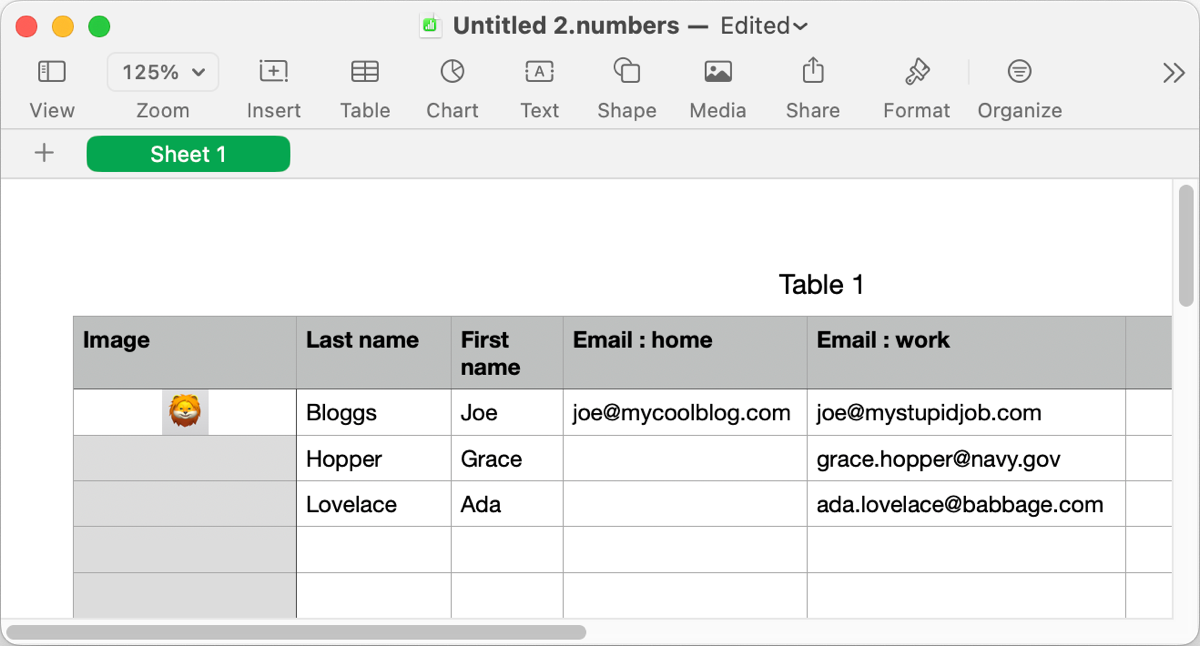Select the cell containing joe@mycoolblog.com
Viewport: 1200px width, 646px height.
(x=684, y=413)
